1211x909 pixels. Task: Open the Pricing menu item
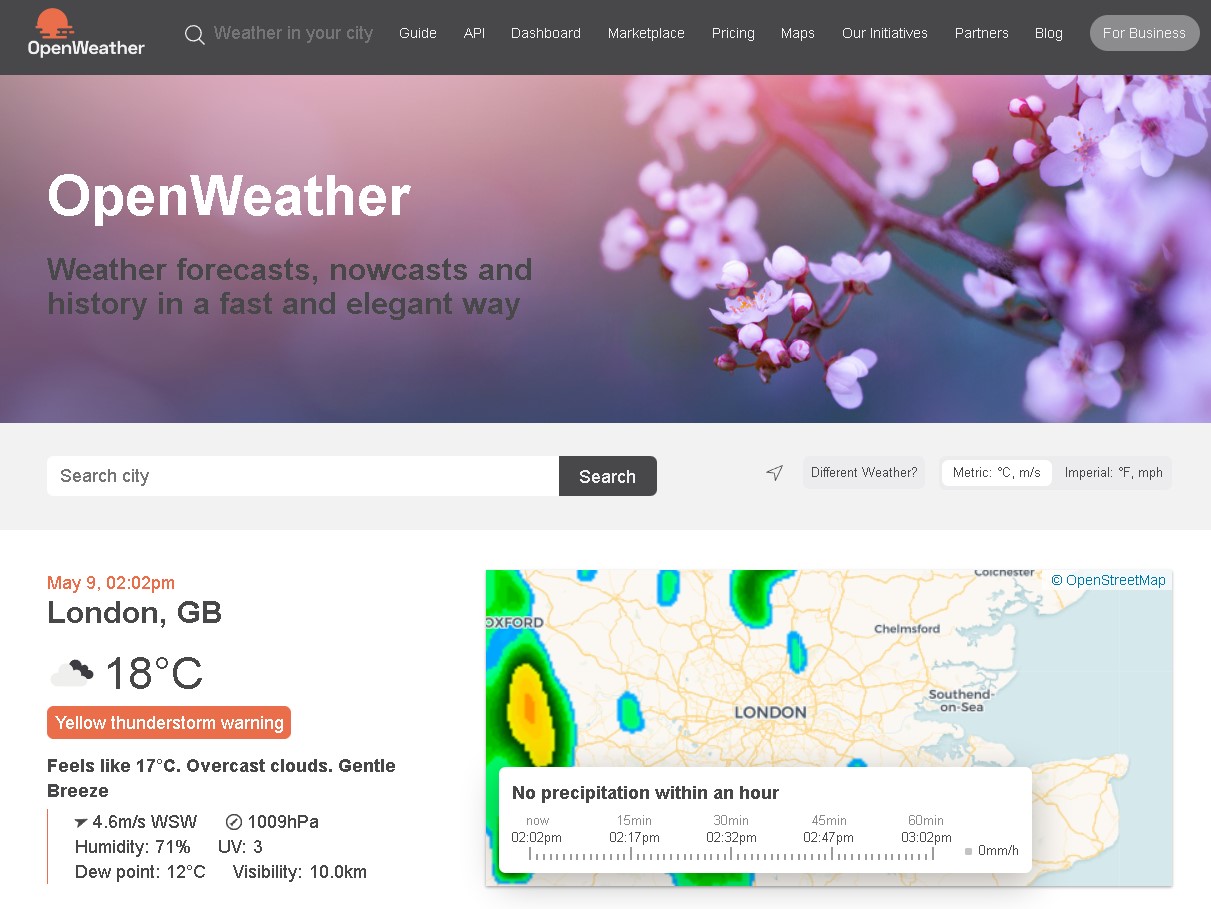pyautogui.click(x=733, y=33)
